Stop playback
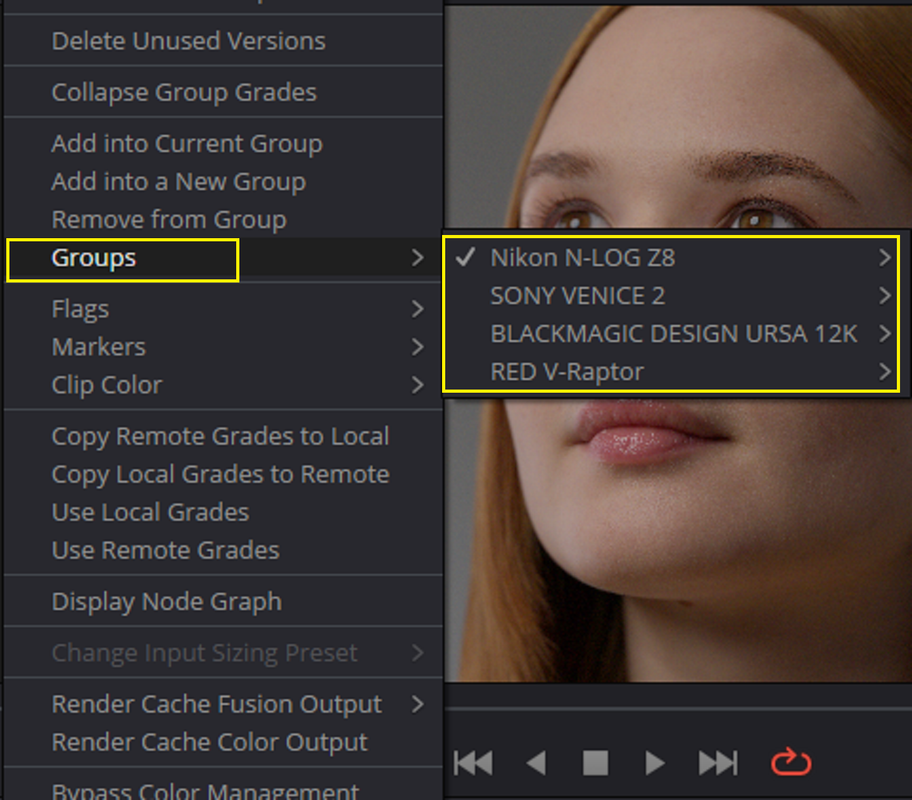The height and width of the screenshot is (800, 912). coord(596,763)
